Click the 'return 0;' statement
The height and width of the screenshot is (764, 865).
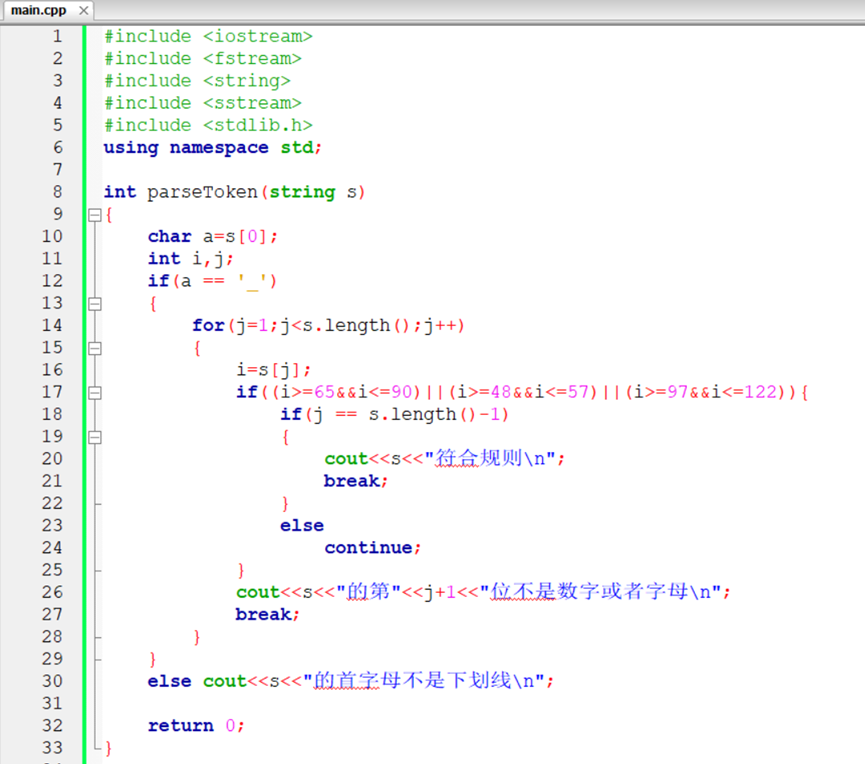click(196, 725)
